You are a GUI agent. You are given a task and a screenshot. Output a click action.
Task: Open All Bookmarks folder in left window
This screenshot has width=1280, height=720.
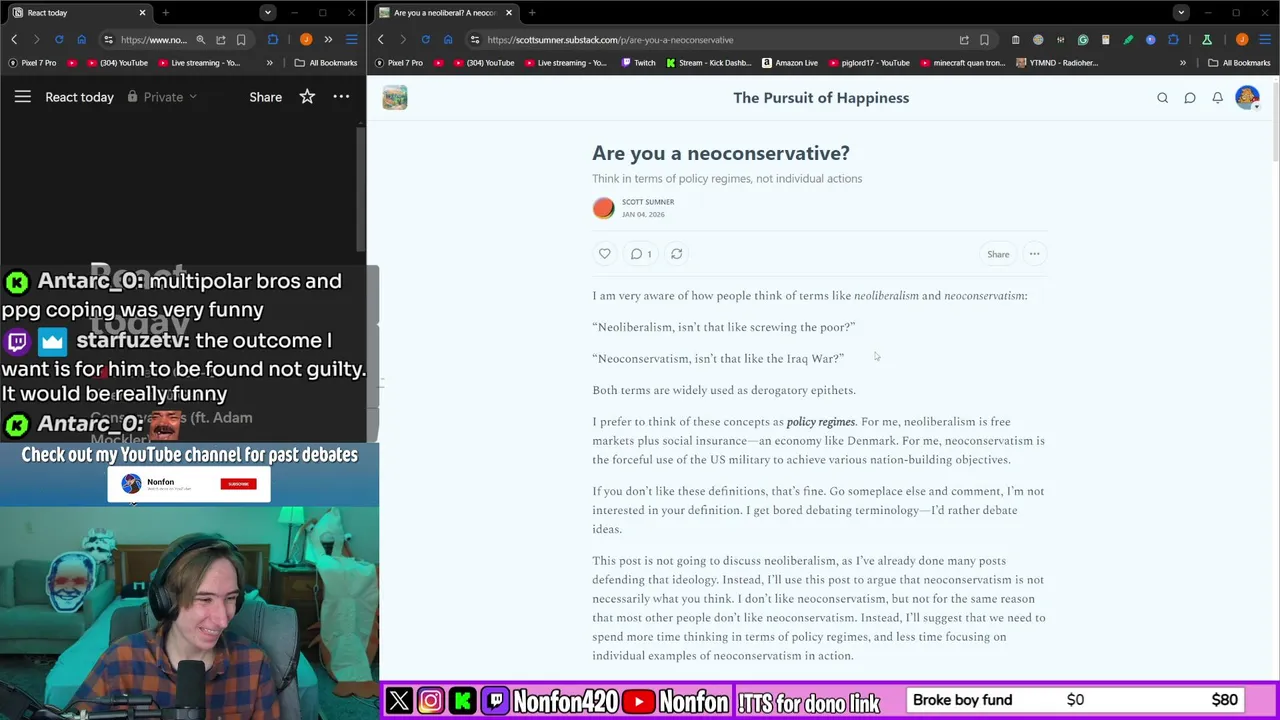pos(325,63)
